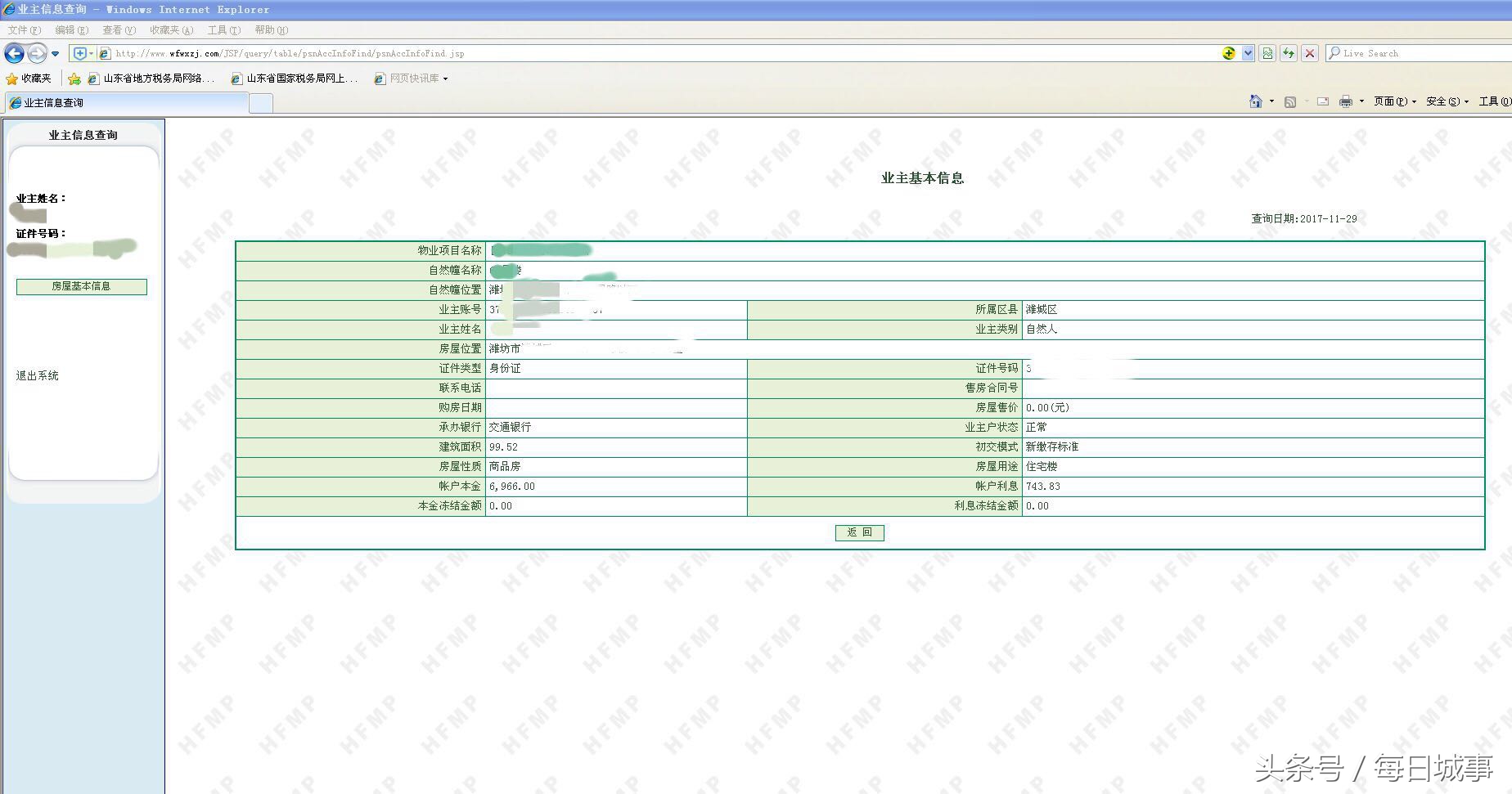The image size is (1512, 794).
Task: Click the read mail envelope icon
Action: tap(1322, 101)
